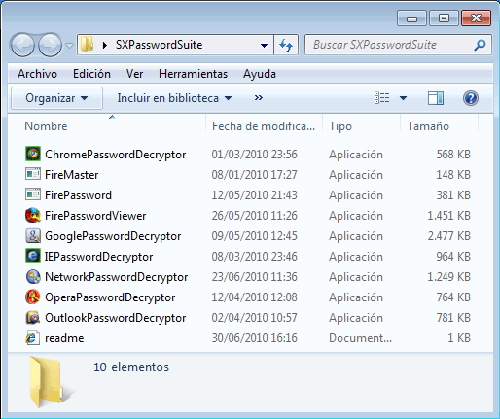Image resolution: width=500 pixels, height=419 pixels.
Task: Open the blue help question mark
Action: [471, 98]
